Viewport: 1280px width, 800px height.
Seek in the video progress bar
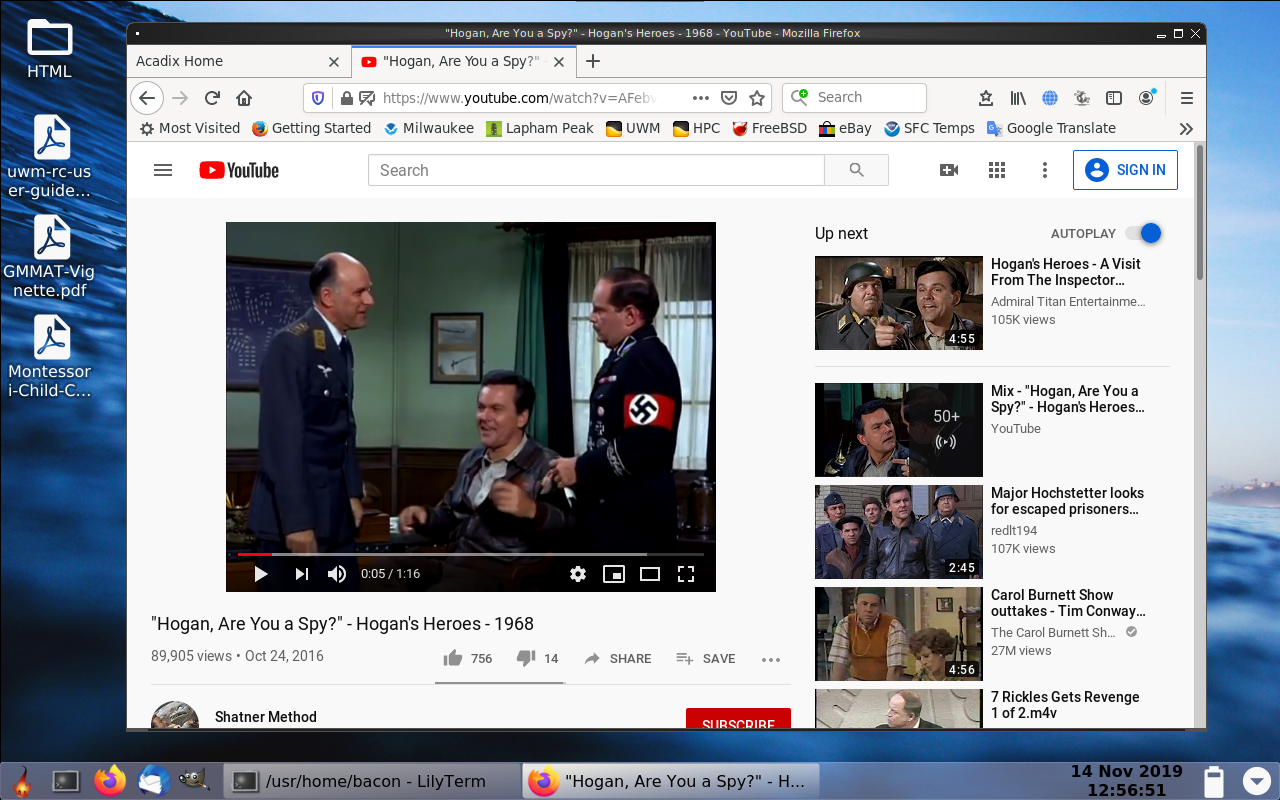(x=471, y=554)
